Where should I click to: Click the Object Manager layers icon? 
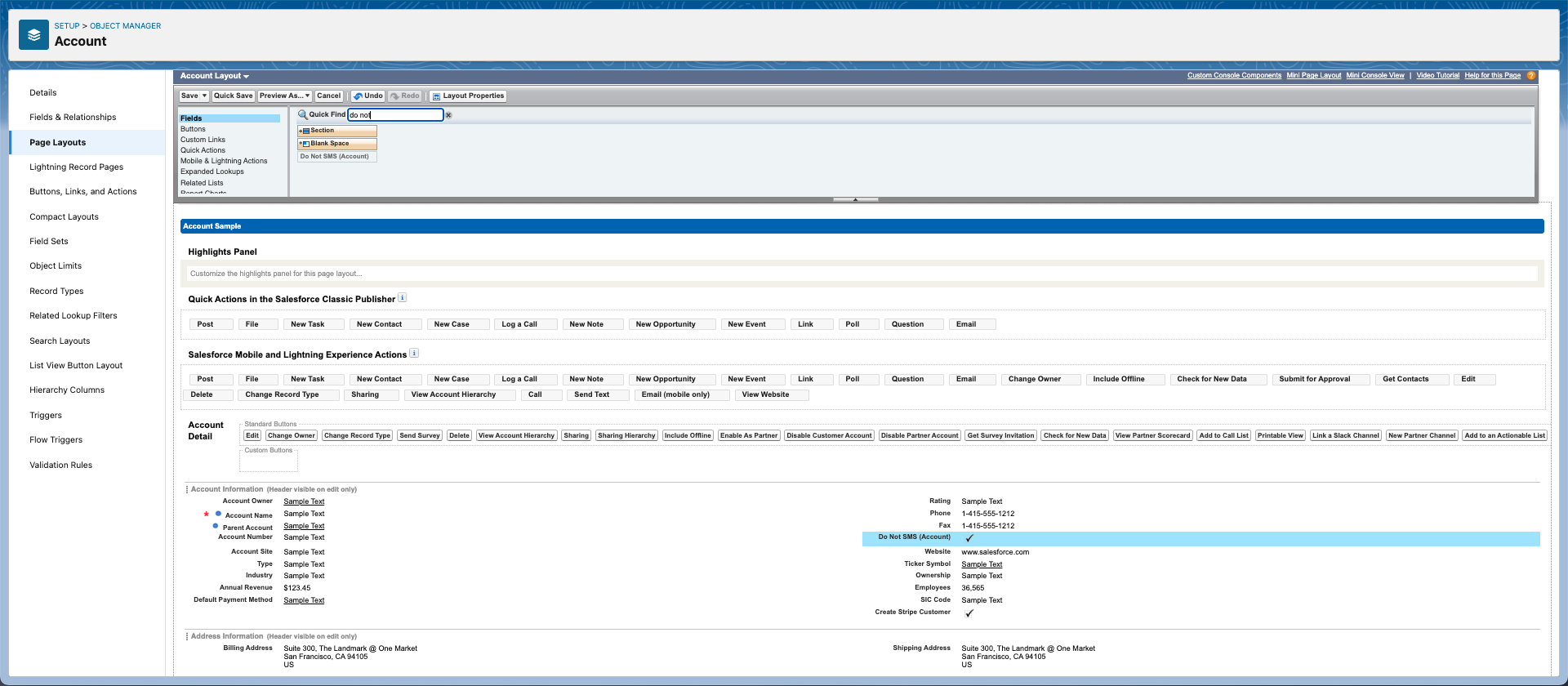tap(33, 34)
